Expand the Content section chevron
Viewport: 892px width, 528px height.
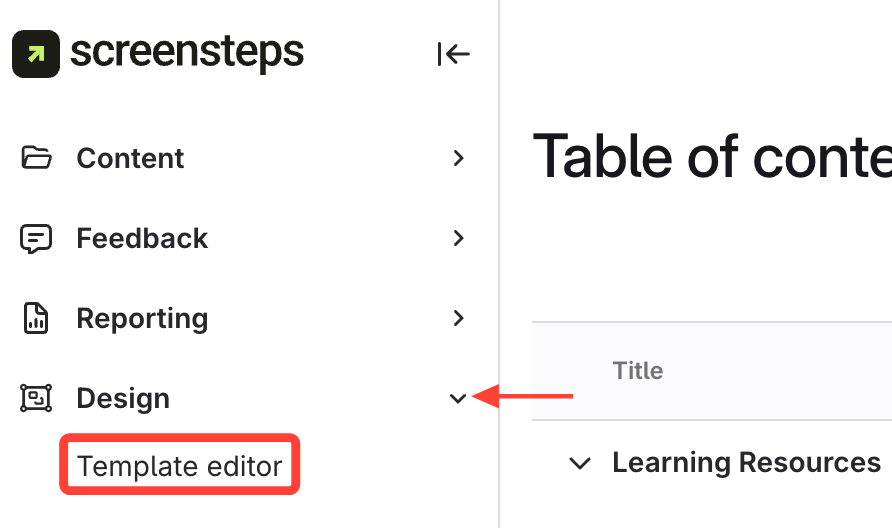point(458,158)
